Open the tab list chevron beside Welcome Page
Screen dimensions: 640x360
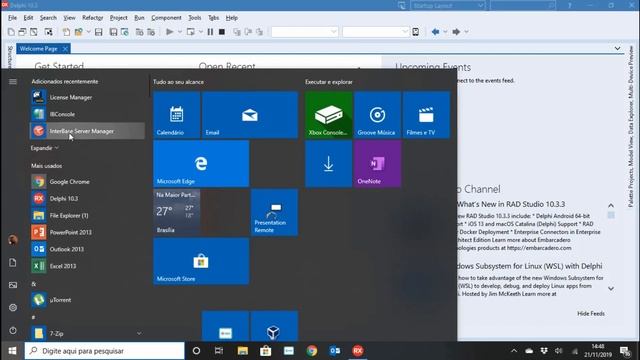click(618, 49)
